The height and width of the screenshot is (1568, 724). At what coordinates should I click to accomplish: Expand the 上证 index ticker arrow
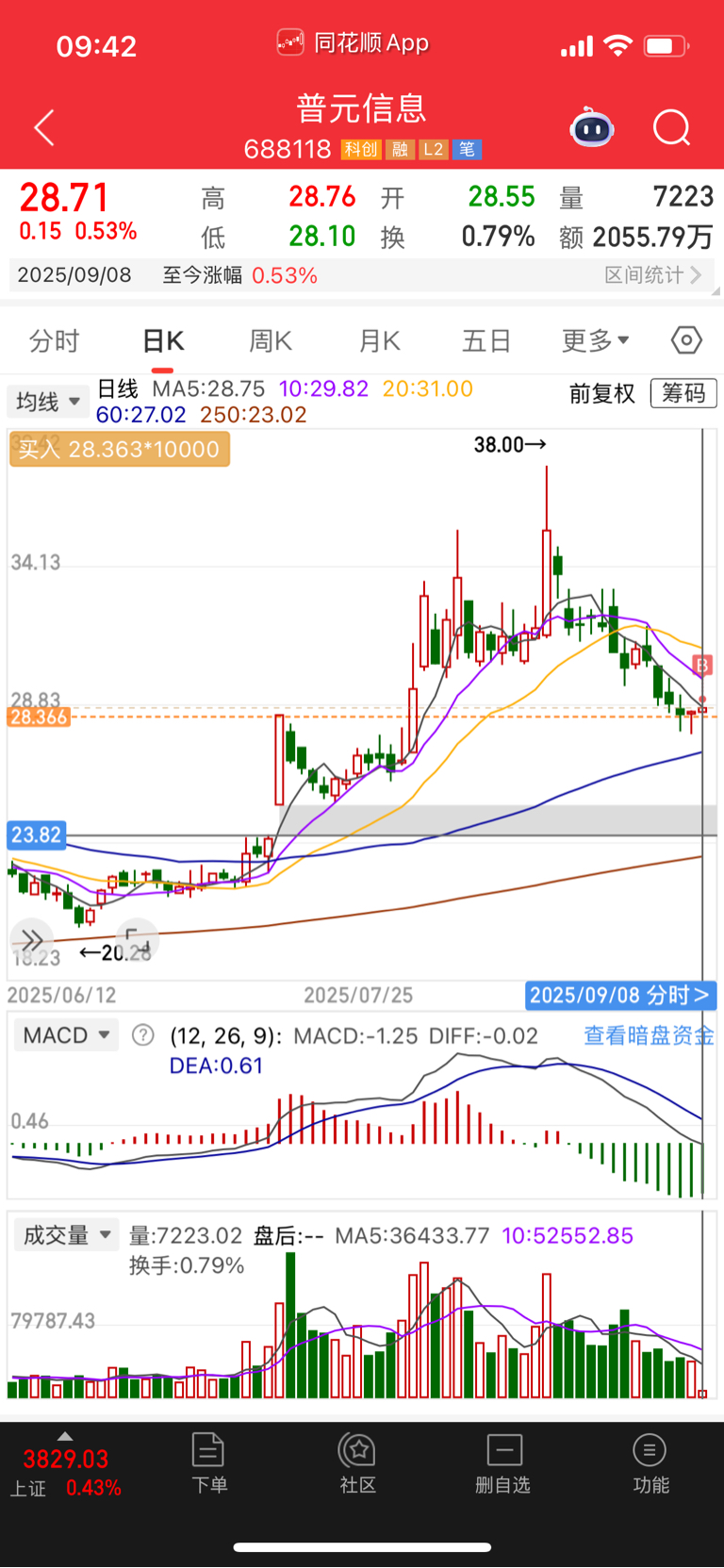coord(64,1436)
